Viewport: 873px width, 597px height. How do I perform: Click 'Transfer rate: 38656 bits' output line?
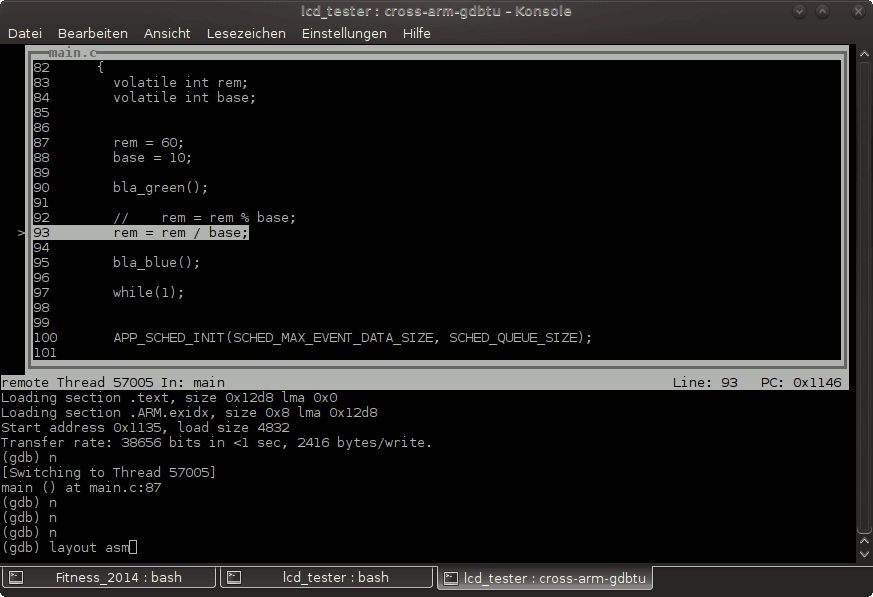point(217,443)
